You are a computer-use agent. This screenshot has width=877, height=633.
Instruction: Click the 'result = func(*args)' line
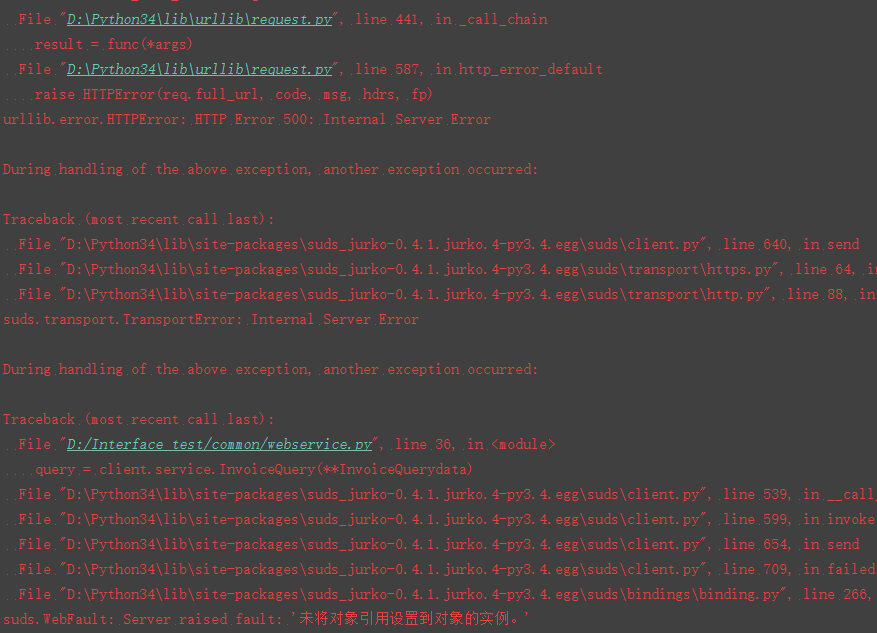tap(114, 45)
